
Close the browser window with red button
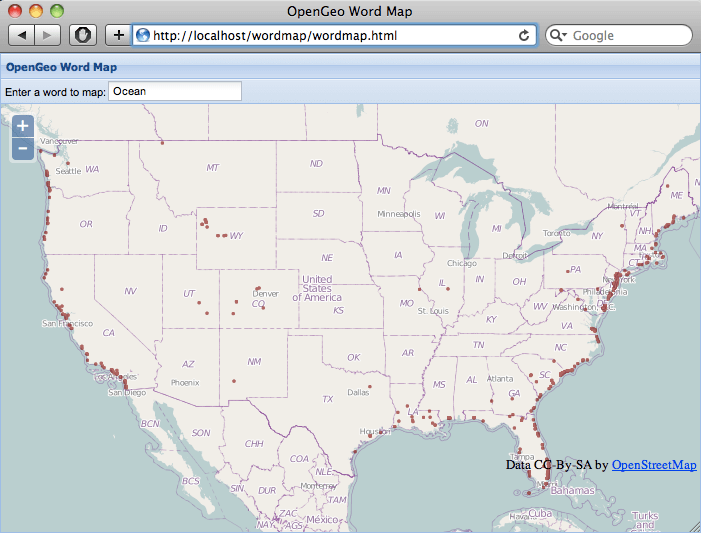15,11
